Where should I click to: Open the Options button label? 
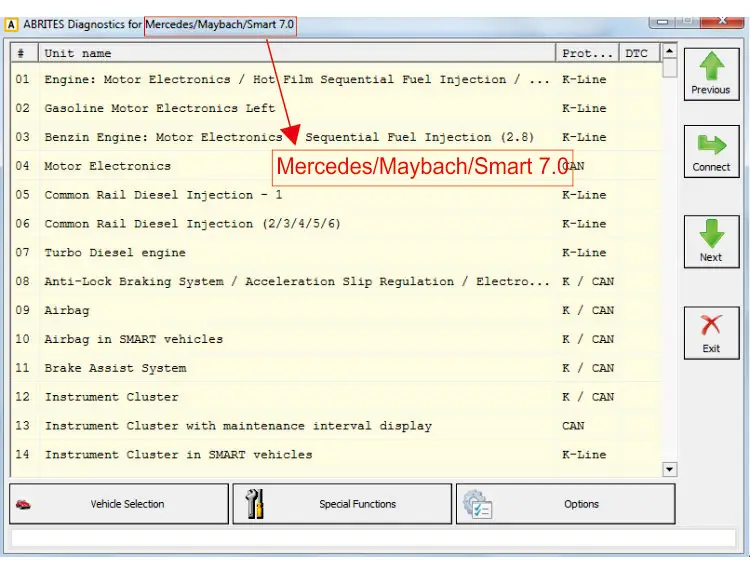pos(581,504)
